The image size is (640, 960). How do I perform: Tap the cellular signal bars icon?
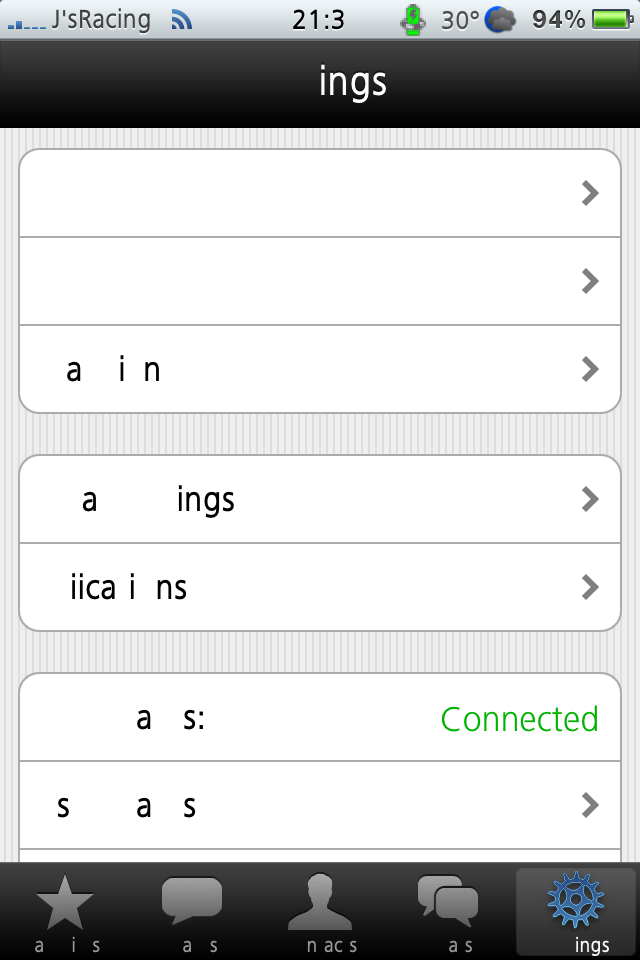pos(26,23)
